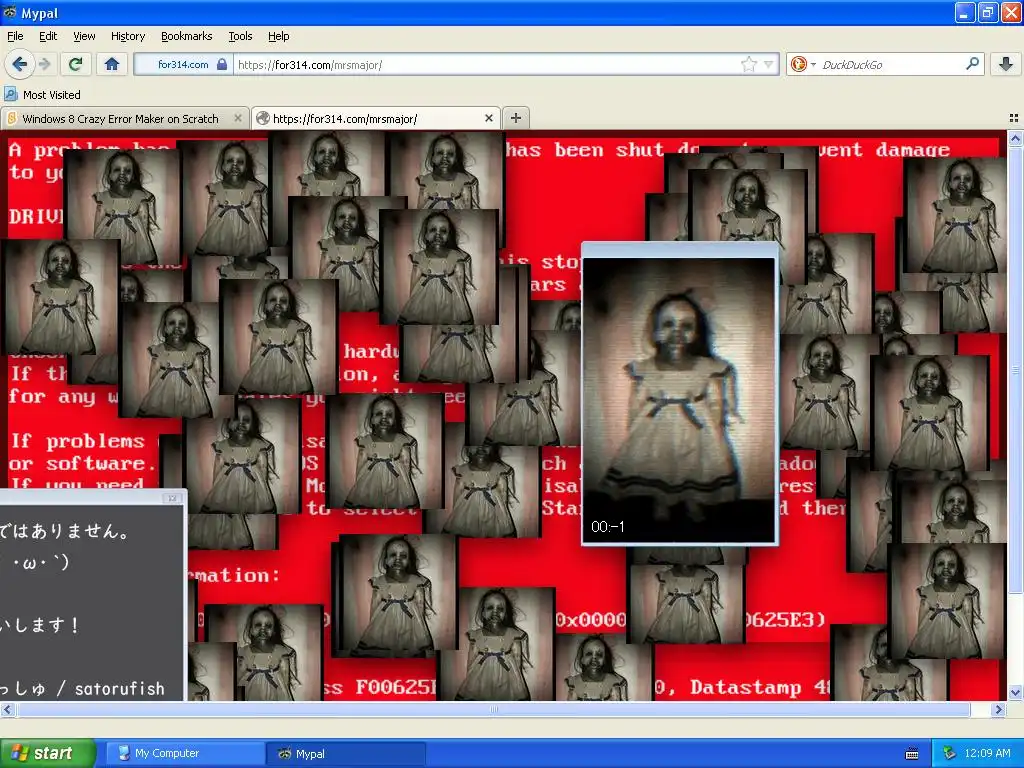Screen dimensions: 1024x768
Task: Click the vertical scrollbar up arrow
Action: point(1015,138)
